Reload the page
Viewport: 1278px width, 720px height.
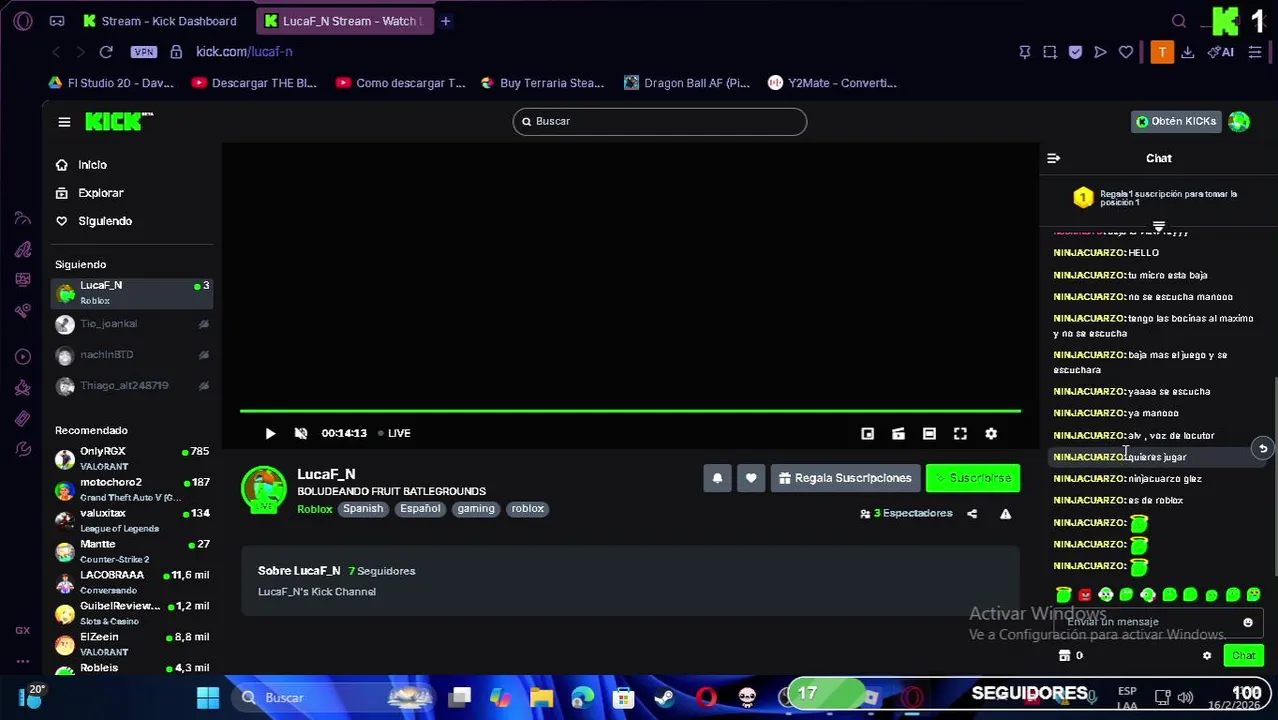click(x=106, y=52)
